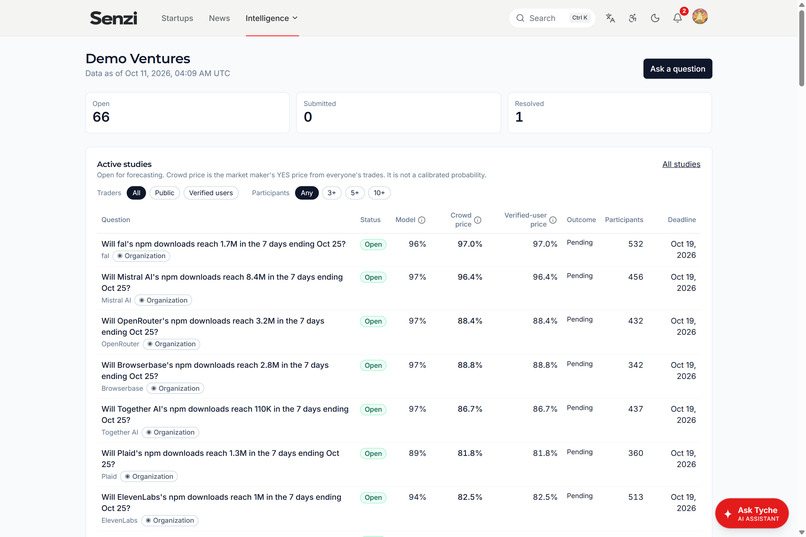The height and width of the screenshot is (537, 806).
Task: Click the Participants column header
Action: [x=624, y=219]
